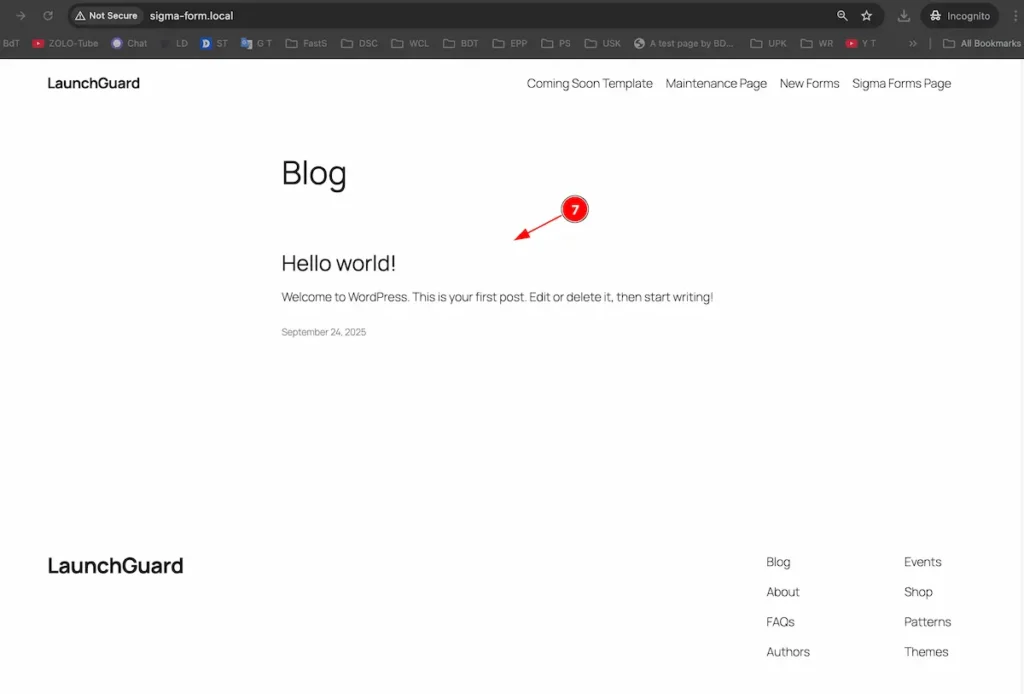Click the Incognito profile button
The width and height of the screenshot is (1024, 694).
960,16
